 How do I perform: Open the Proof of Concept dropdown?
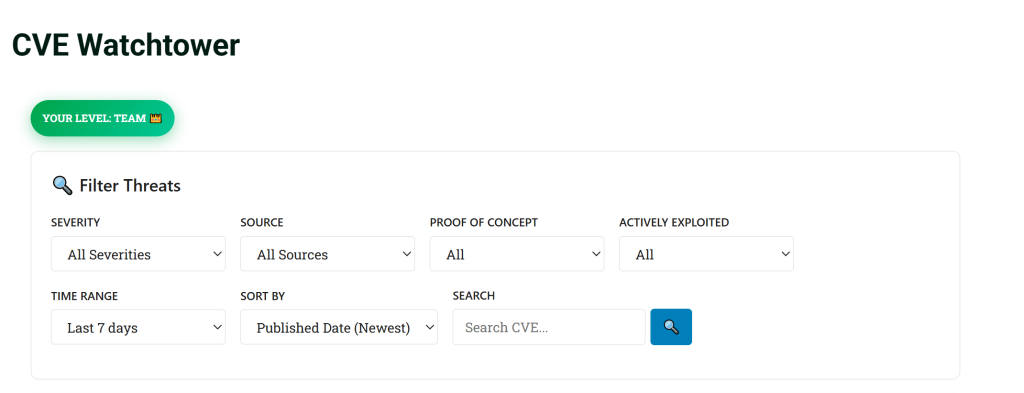517,254
